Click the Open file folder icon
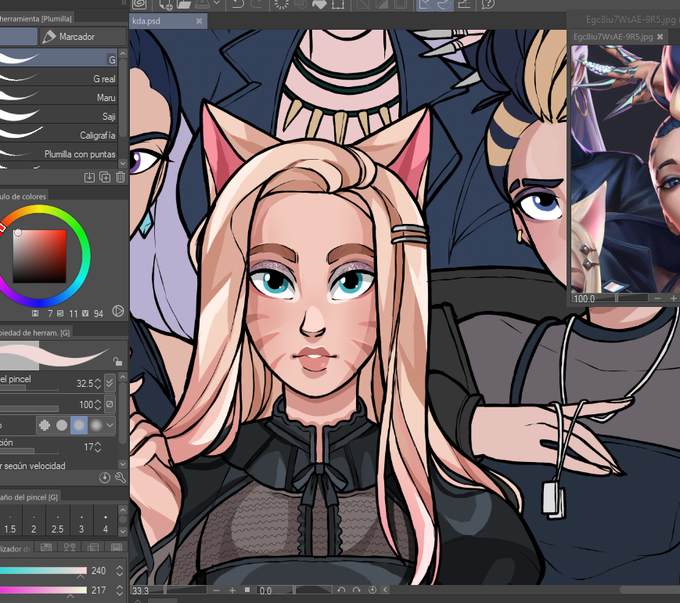680x603 pixels. (184, 4)
